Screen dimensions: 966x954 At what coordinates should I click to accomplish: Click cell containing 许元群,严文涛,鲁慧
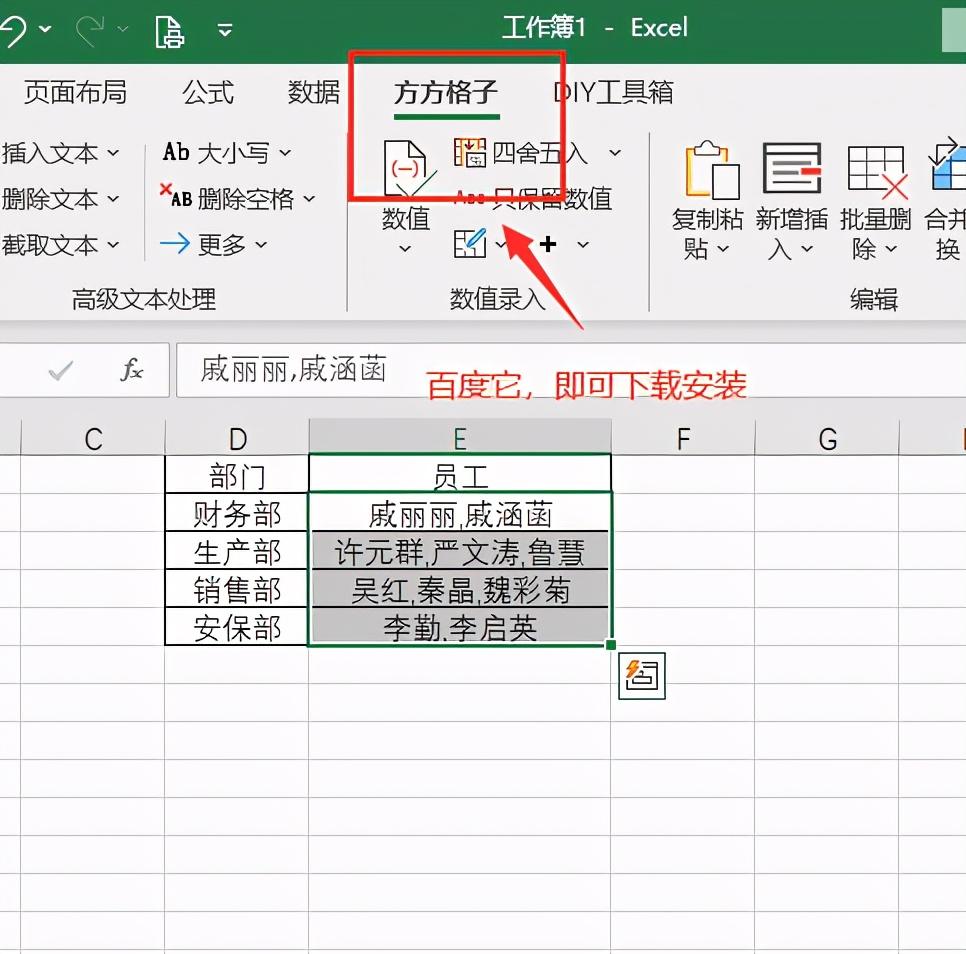460,551
